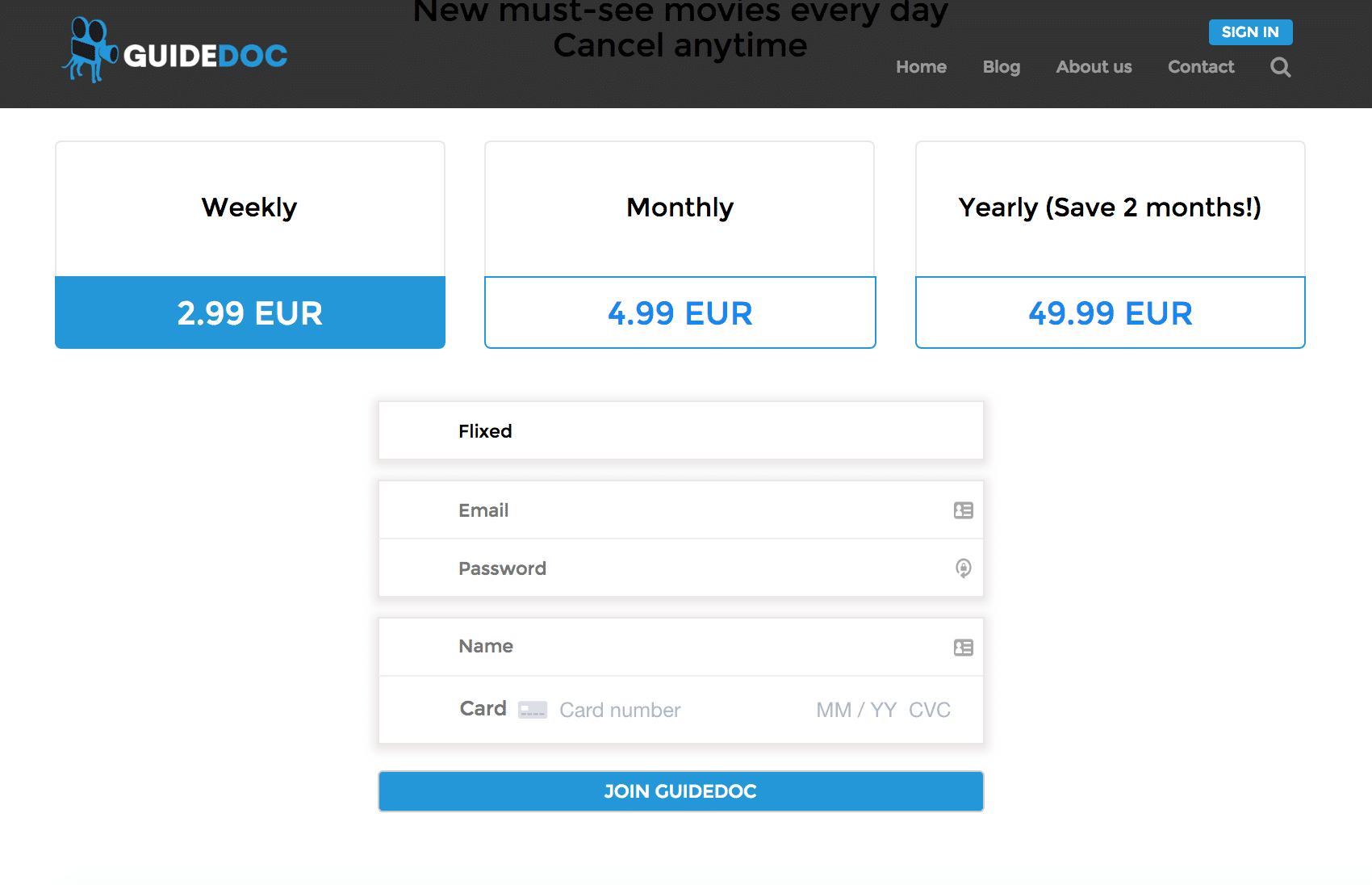Focus the Password input field
The height and width of the screenshot is (885, 1372).
(681, 568)
